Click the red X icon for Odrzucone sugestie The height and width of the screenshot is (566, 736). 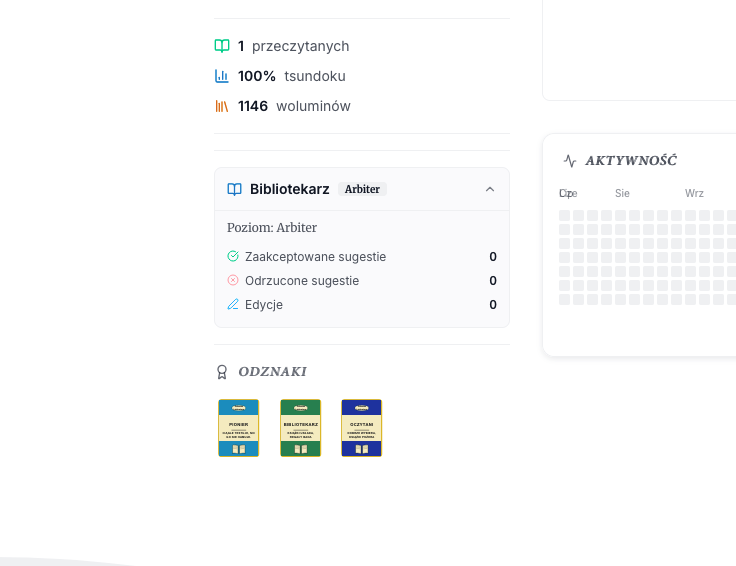click(x=233, y=280)
